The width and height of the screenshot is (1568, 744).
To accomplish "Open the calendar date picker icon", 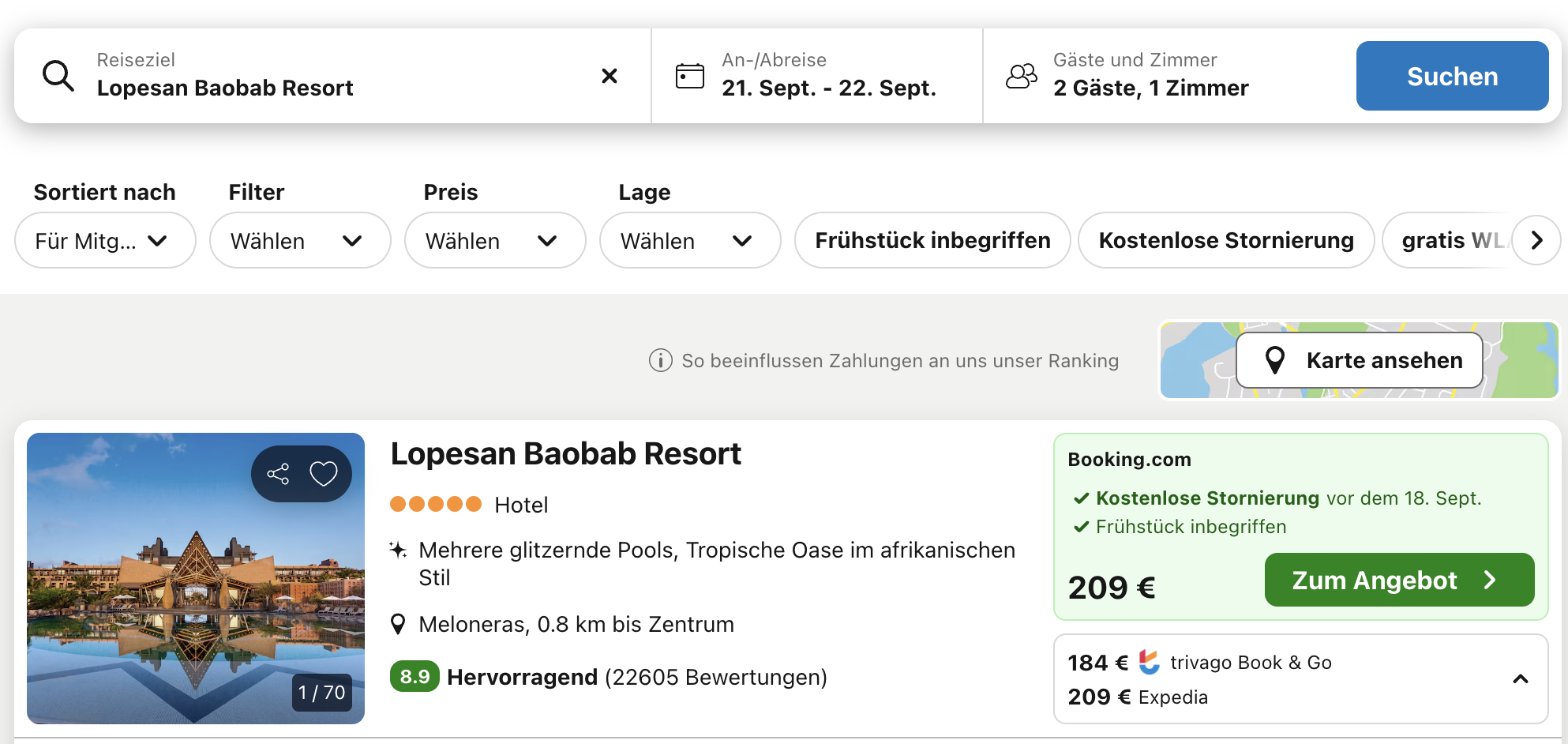I will point(690,76).
